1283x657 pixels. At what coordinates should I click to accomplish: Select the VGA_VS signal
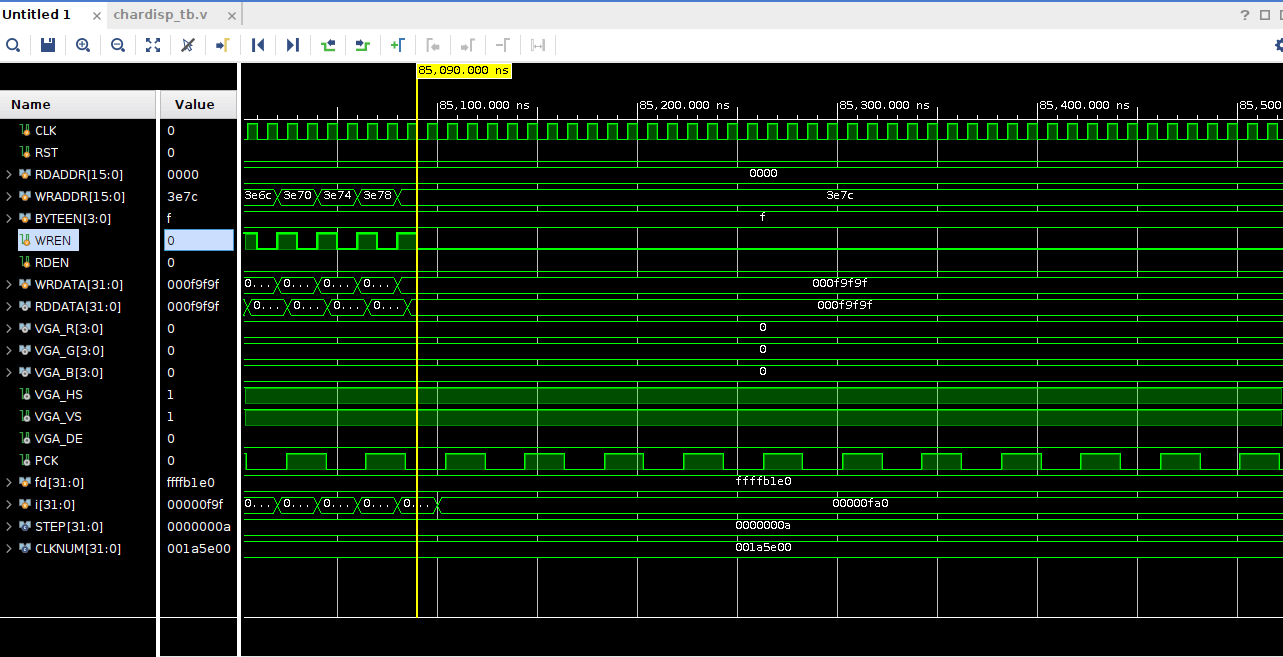(58, 416)
